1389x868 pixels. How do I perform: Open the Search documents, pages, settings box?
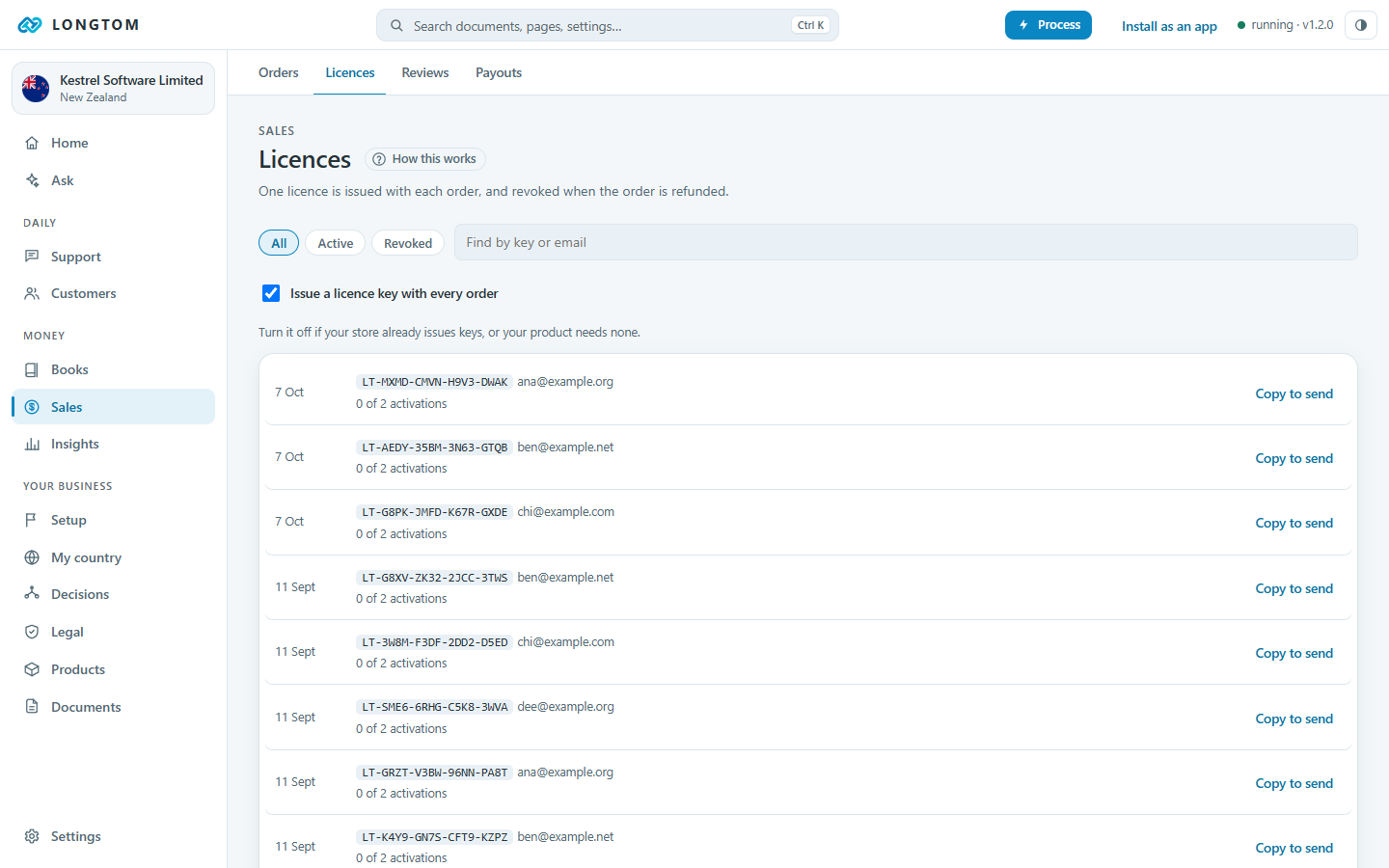click(x=608, y=25)
